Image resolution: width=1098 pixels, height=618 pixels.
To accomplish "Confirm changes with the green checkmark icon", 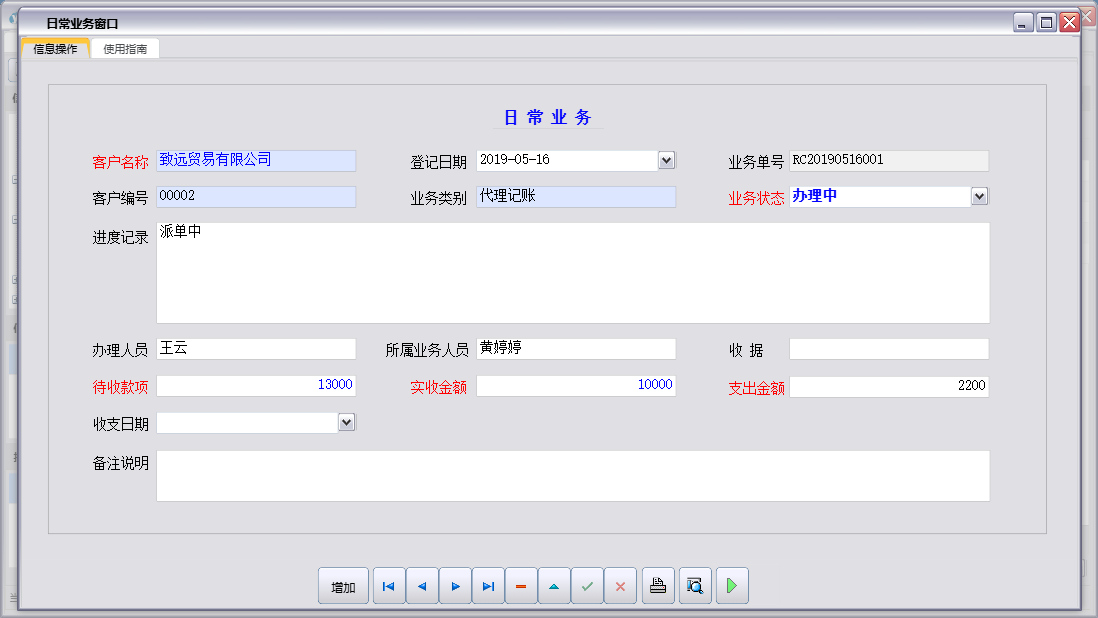I will pos(587,586).
